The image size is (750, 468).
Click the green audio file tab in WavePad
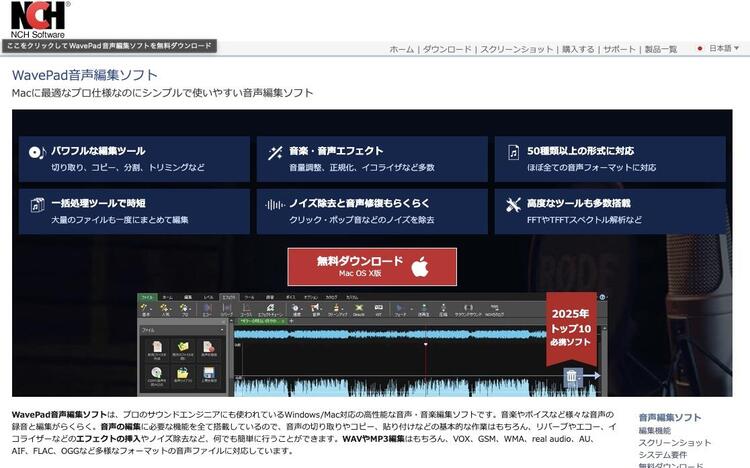click(x=262, y=321)
